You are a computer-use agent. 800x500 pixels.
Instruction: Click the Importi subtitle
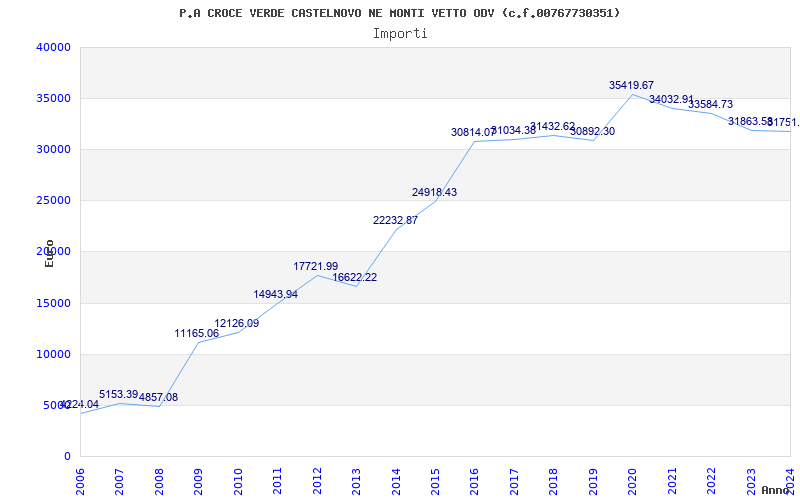point(400,34)
